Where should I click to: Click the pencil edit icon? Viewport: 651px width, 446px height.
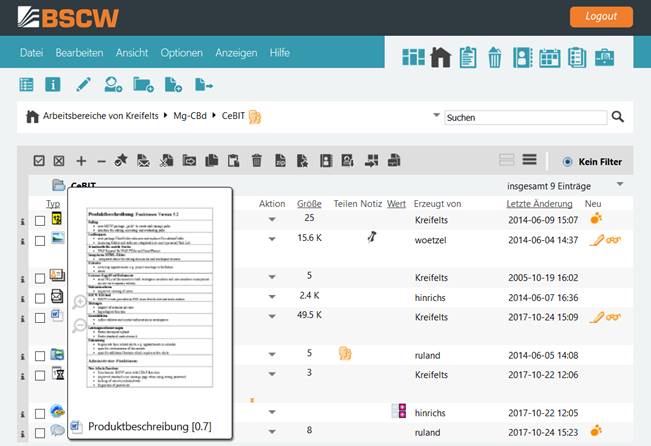pos(82,85)
